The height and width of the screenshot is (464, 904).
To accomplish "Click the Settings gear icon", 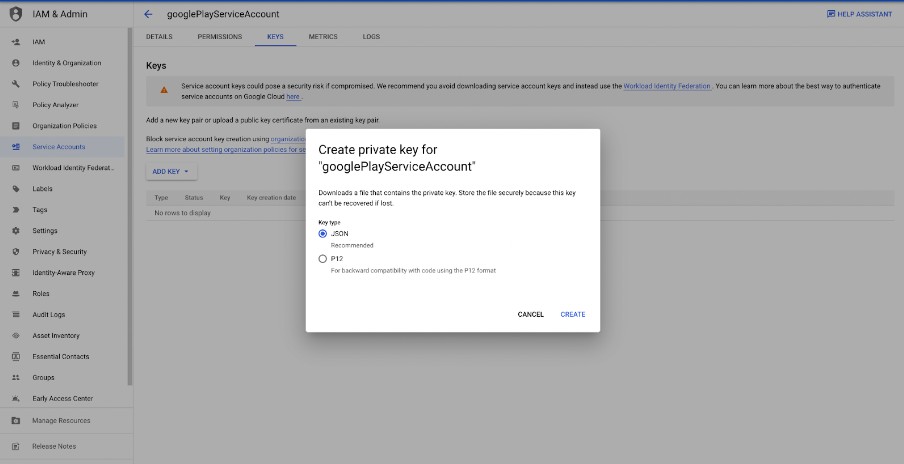I will pos(16,231).
